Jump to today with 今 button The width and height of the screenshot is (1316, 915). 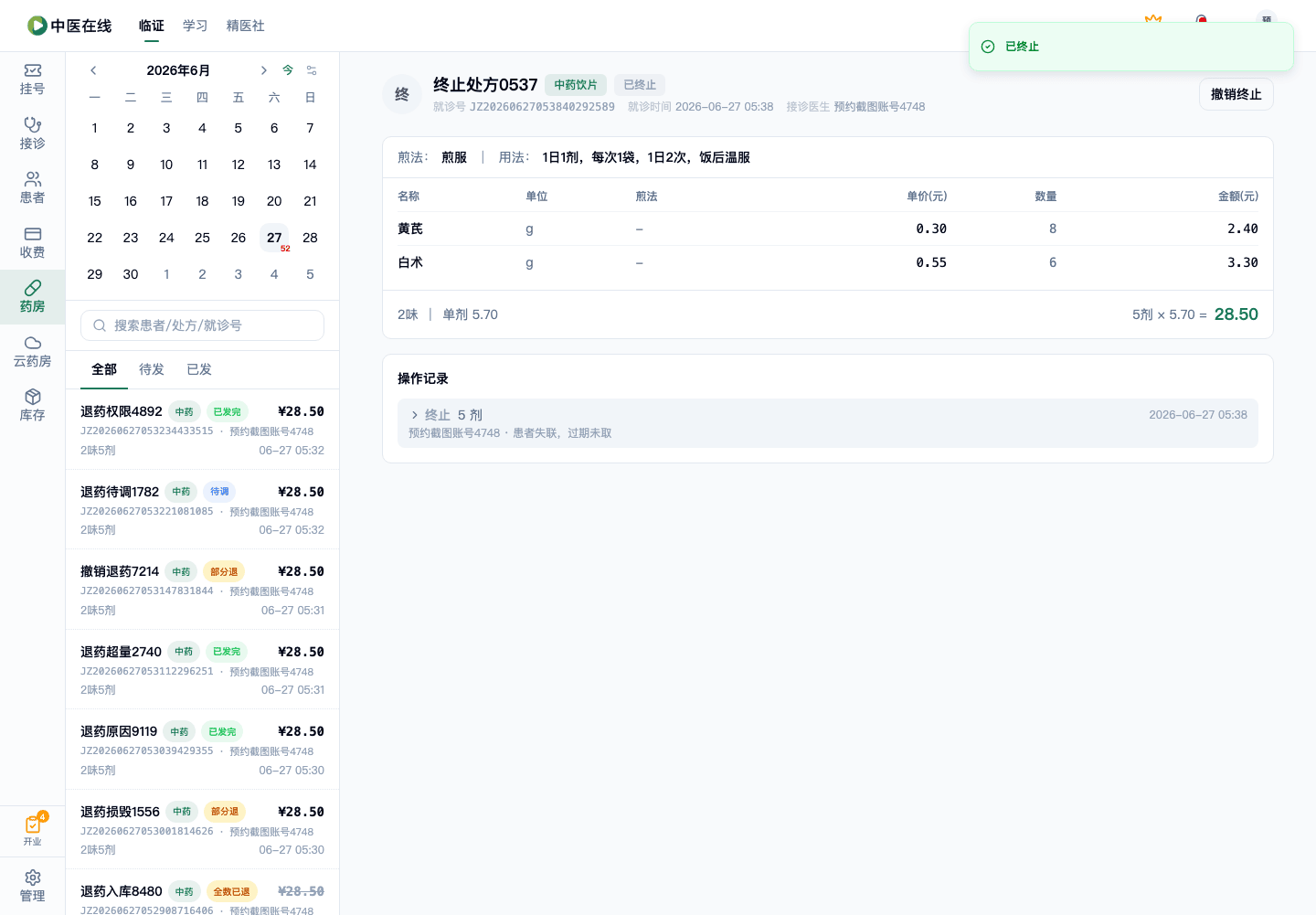click(x=288, y=70)
